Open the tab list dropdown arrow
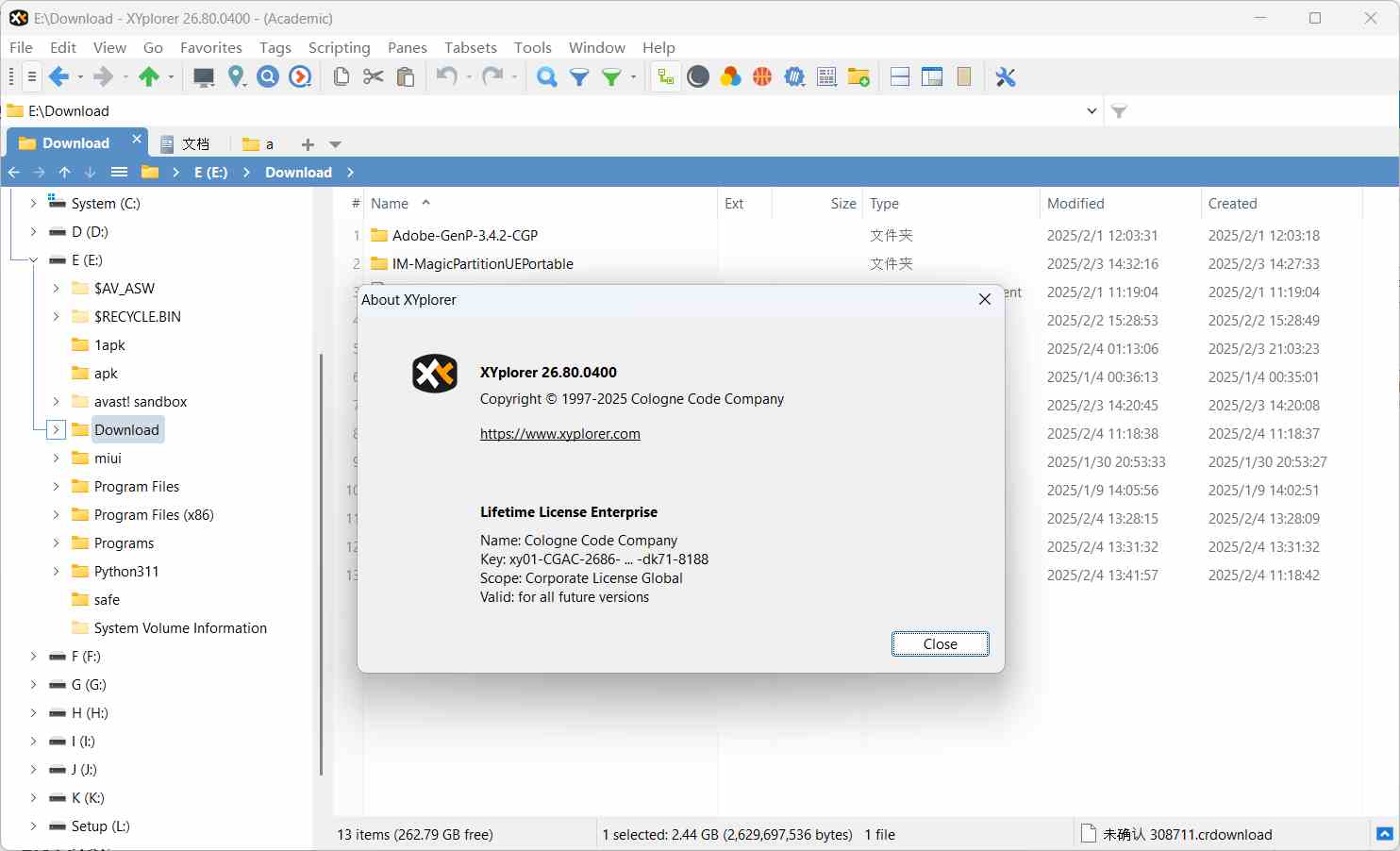This screenshot has width=1400, height=851. point(335,144)
